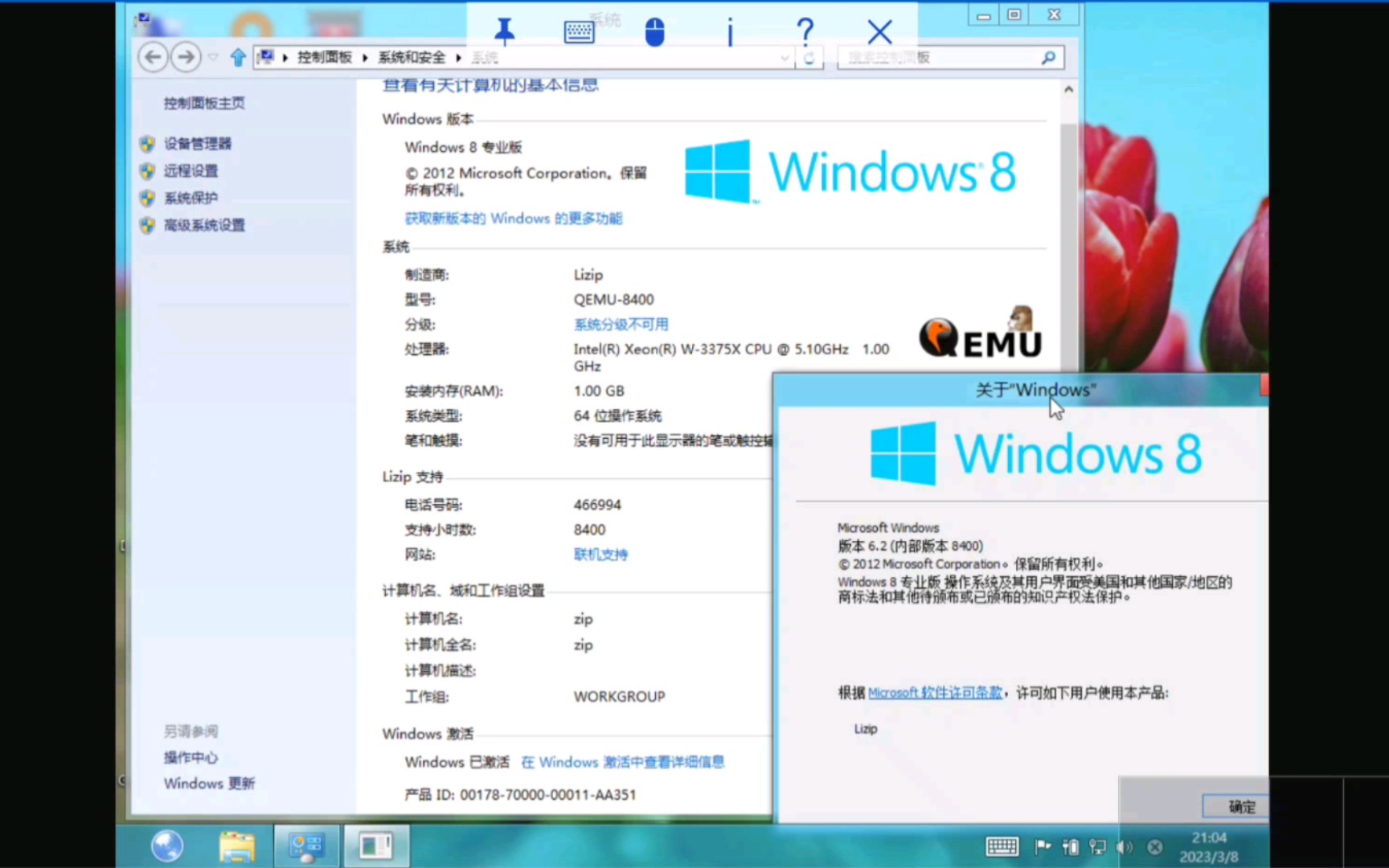Image resolution: width=1389 pixels, height=868 pixels.
Task: Open 控制面板主页 link
Action: click(x=204, y=103)
